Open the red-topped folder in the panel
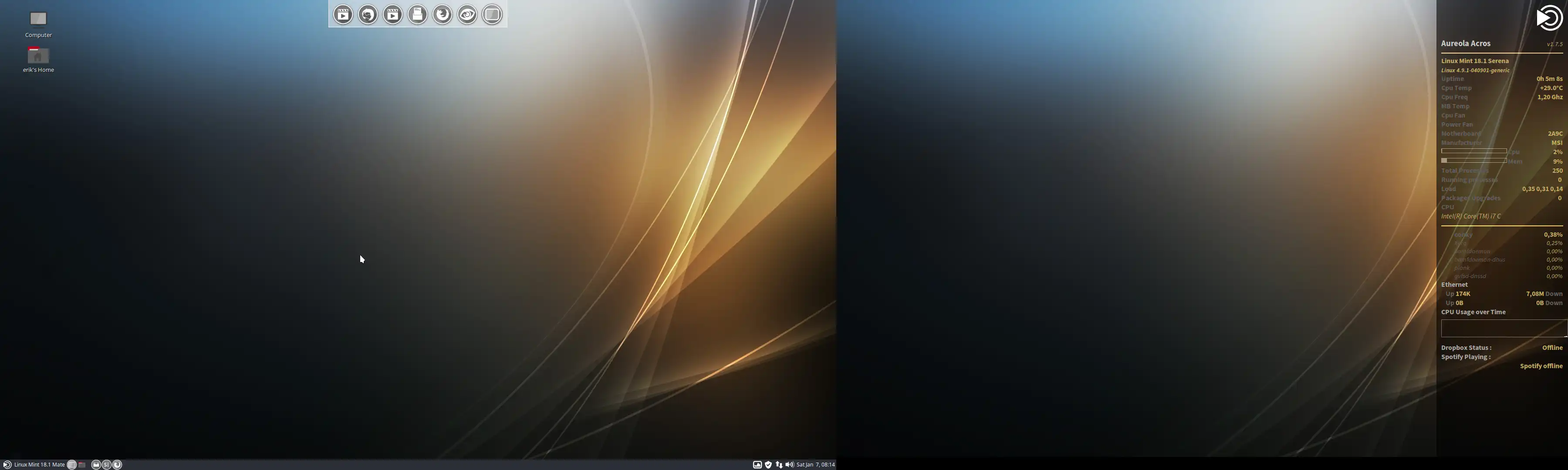Screen dimensions: 1568x470 tap(81, 464)
